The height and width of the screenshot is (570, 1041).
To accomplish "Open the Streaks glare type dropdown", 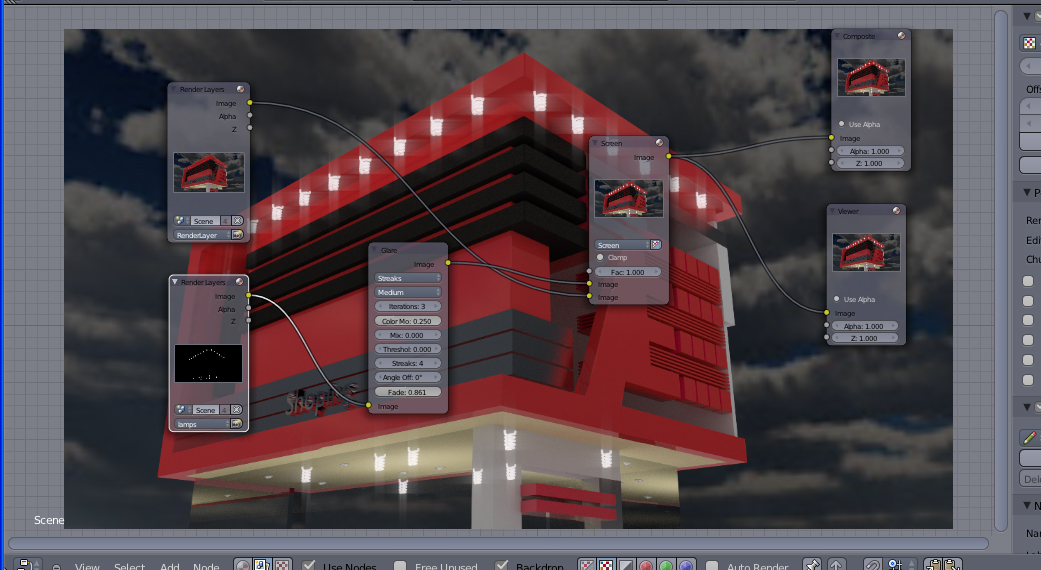I will click(x=408, y=278).
